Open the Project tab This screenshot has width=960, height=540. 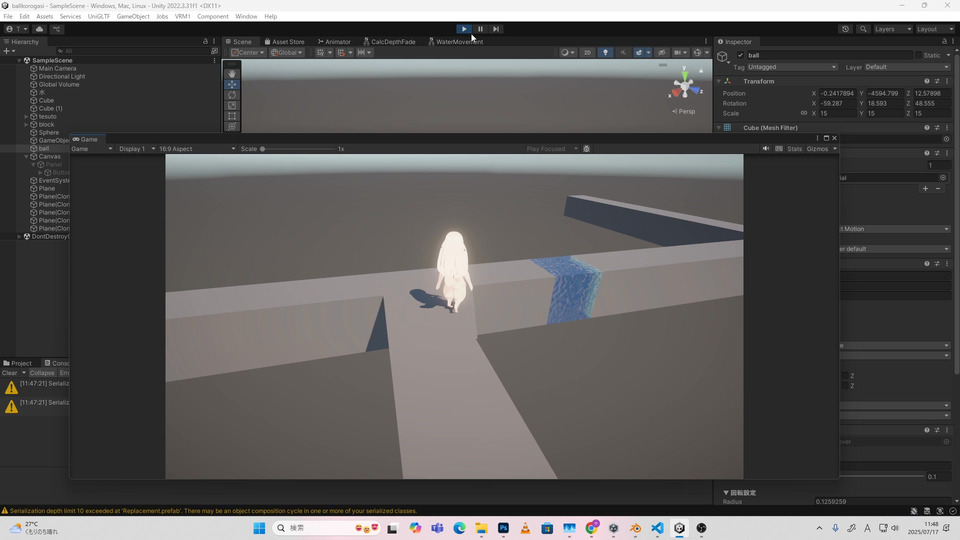click(x=18, y=363)
